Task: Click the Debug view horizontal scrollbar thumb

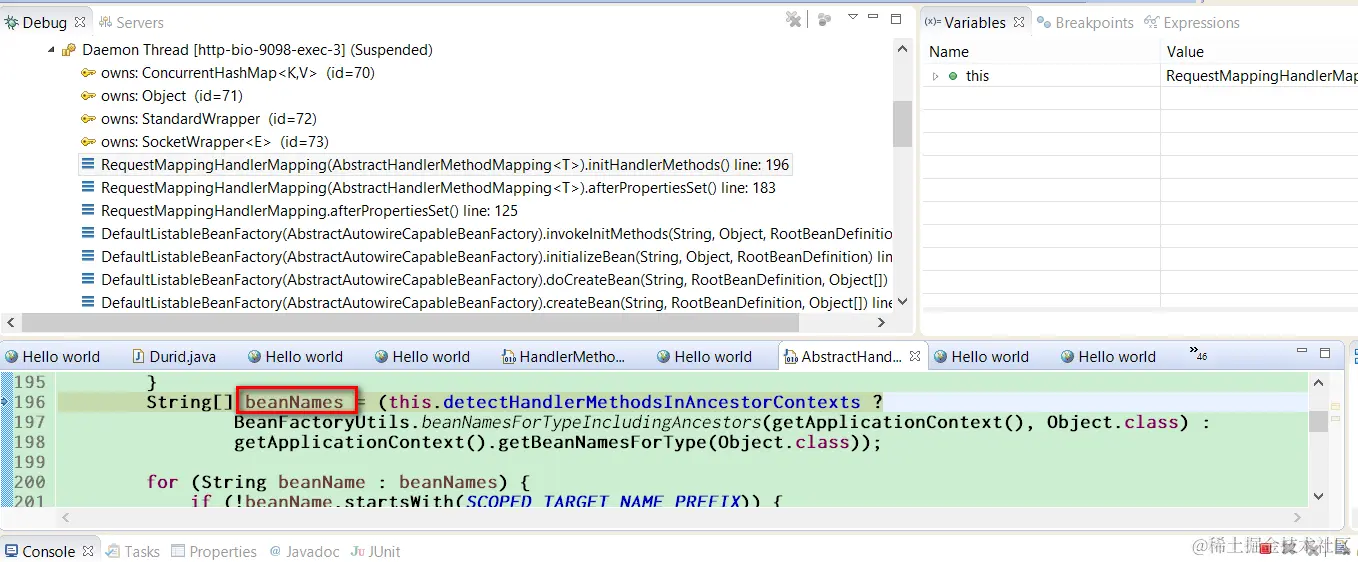Action: (410, 323)
